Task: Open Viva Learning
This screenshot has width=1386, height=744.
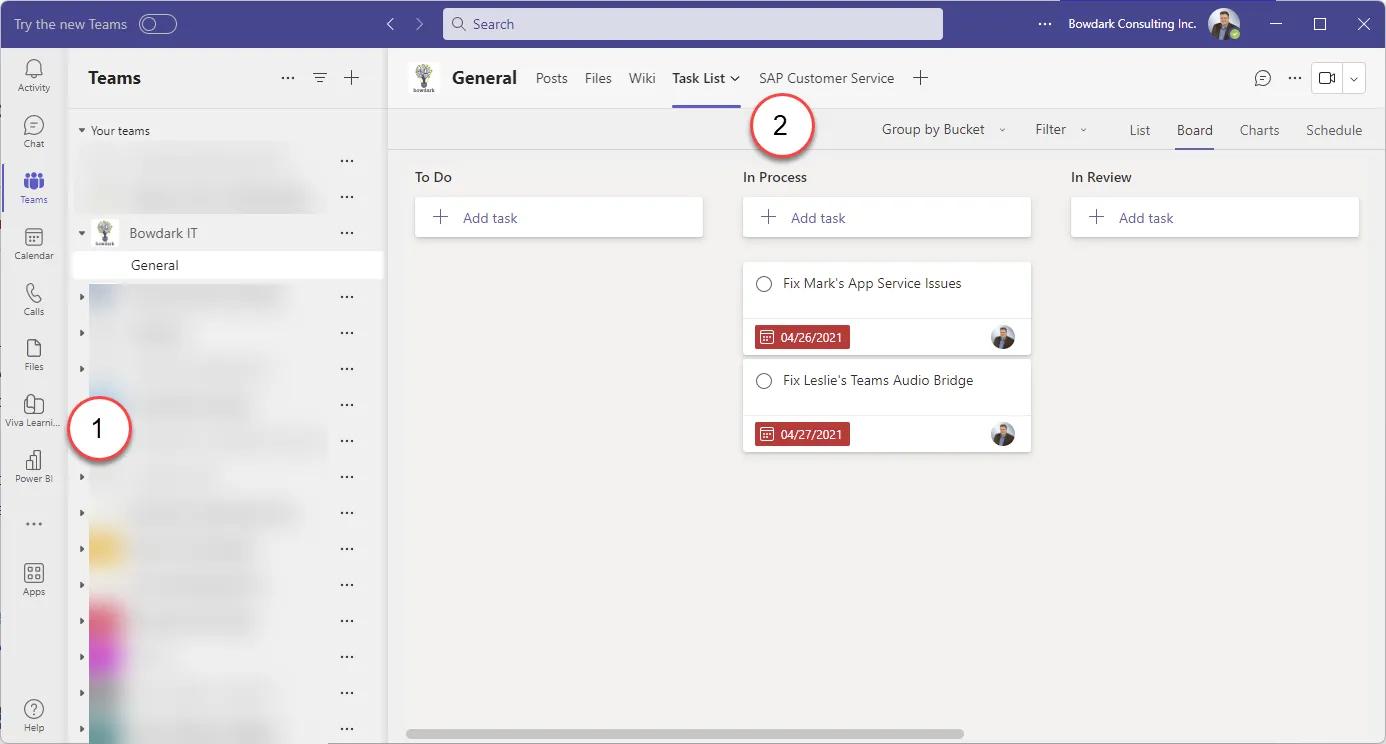Action: point(34,411)
